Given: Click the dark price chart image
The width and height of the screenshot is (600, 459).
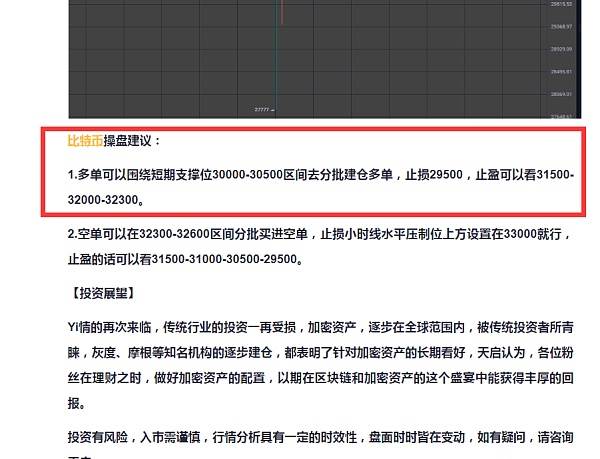Looking at the screenshot, I should (x=324, y=59).
